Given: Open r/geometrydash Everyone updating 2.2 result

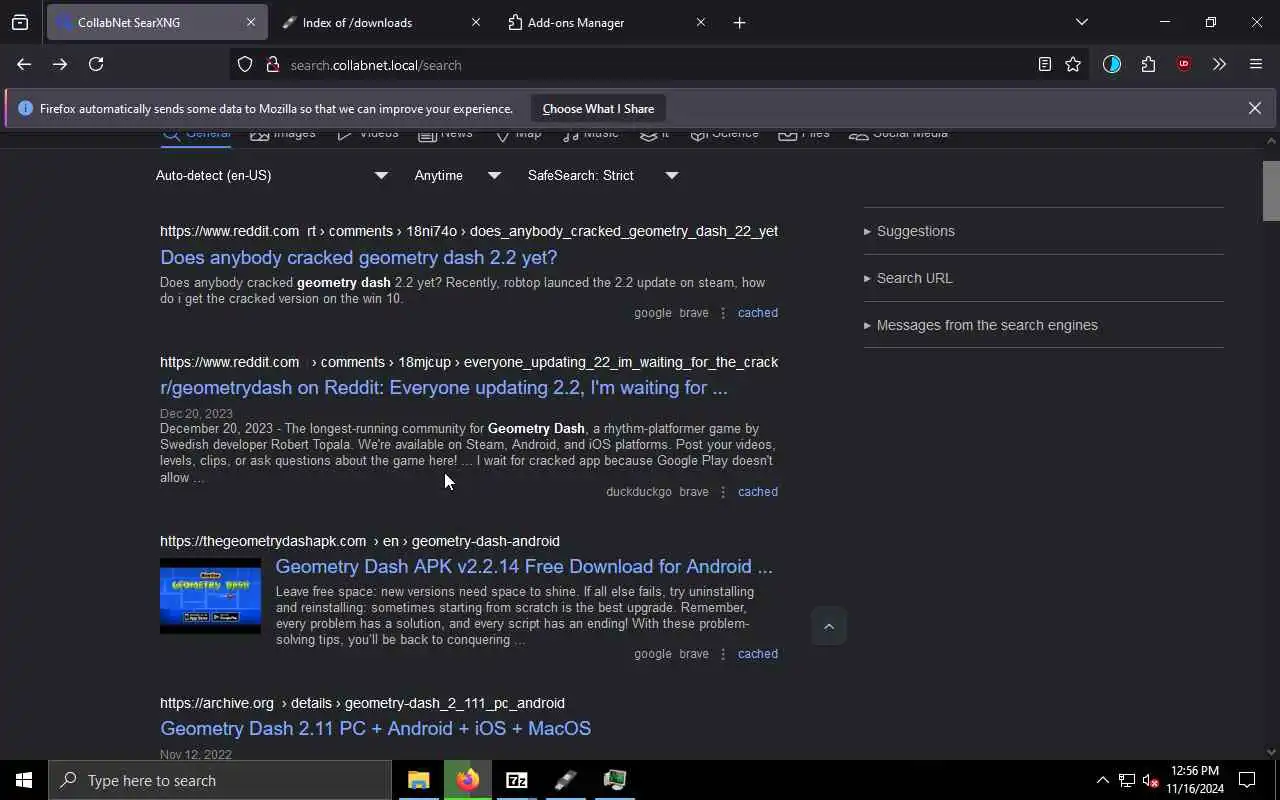Looking at the screenshot, I should click(x=443, y=387).
